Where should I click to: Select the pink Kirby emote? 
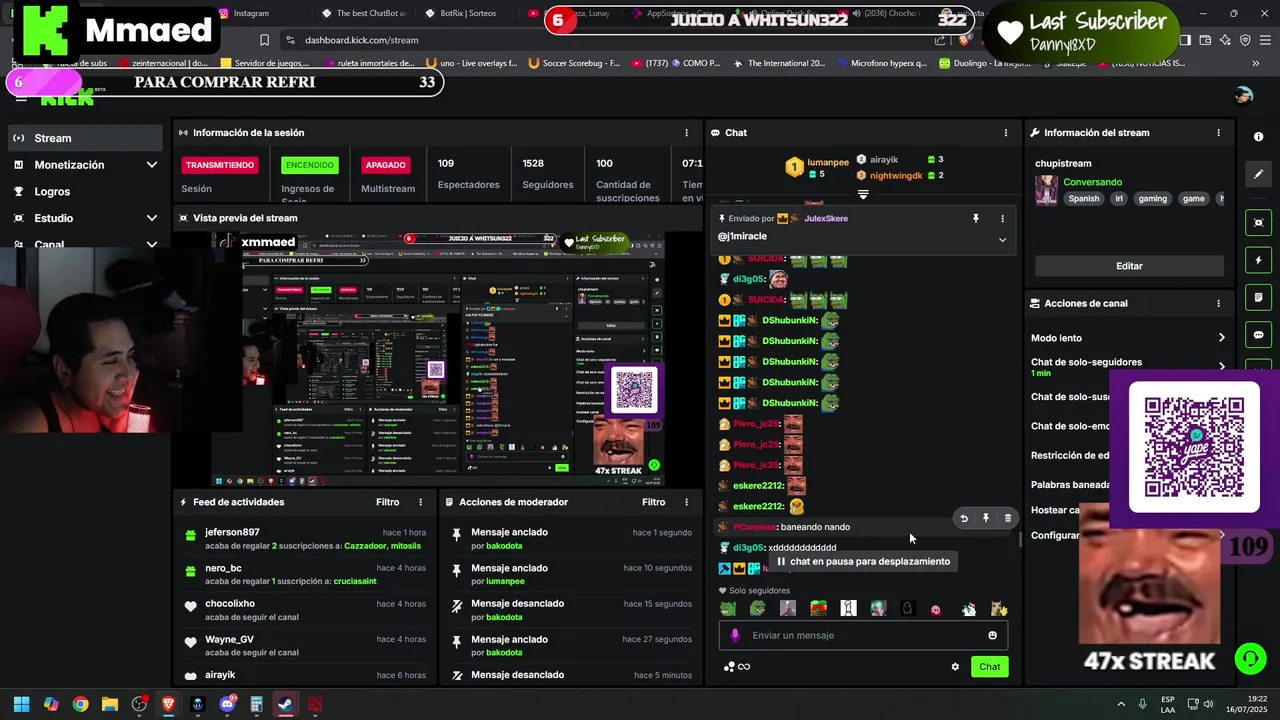(935, 609)
